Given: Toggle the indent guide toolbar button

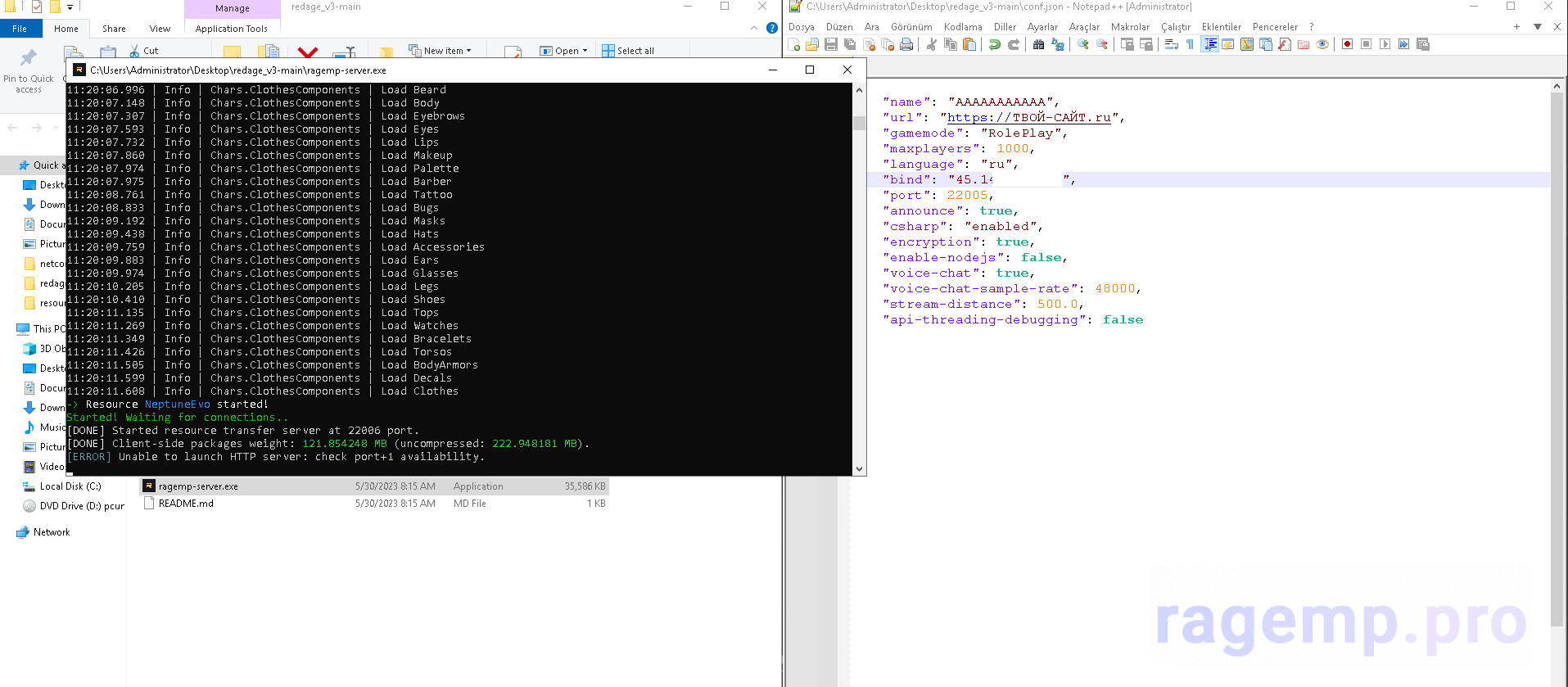Looking at the screenshot, I should pos(1209,45).
